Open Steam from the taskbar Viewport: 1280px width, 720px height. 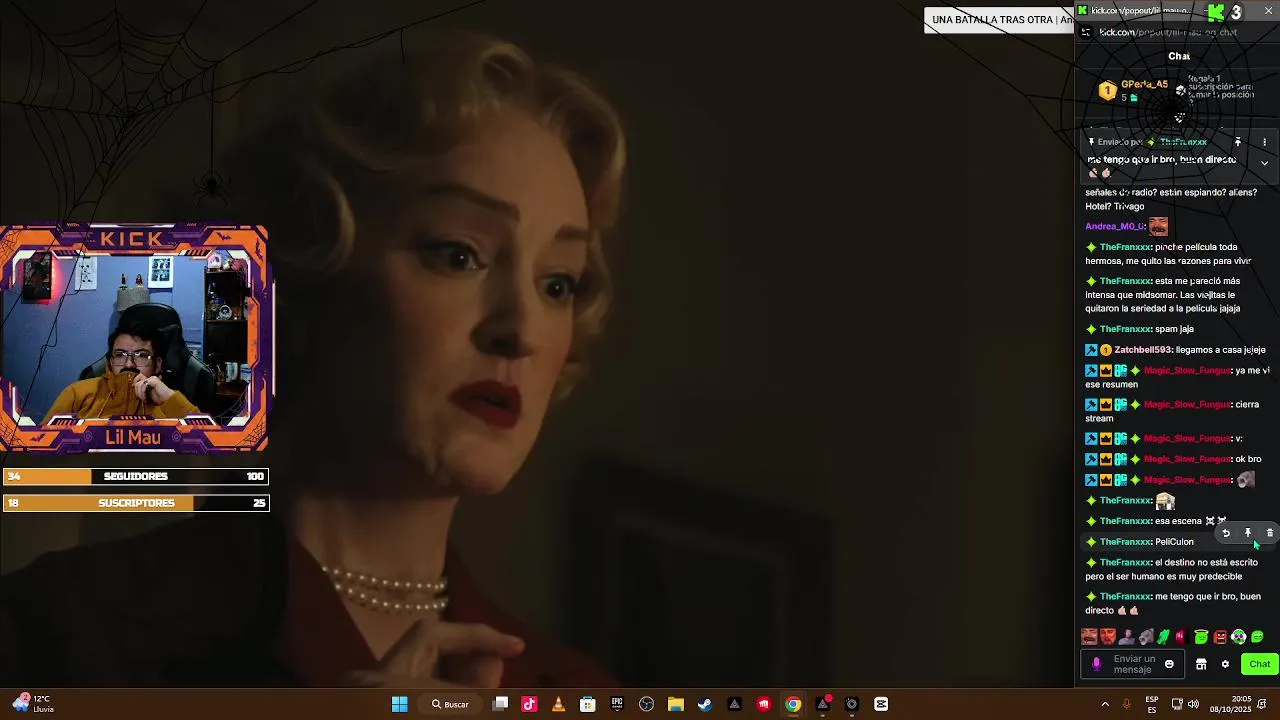(x=705, y=704)
